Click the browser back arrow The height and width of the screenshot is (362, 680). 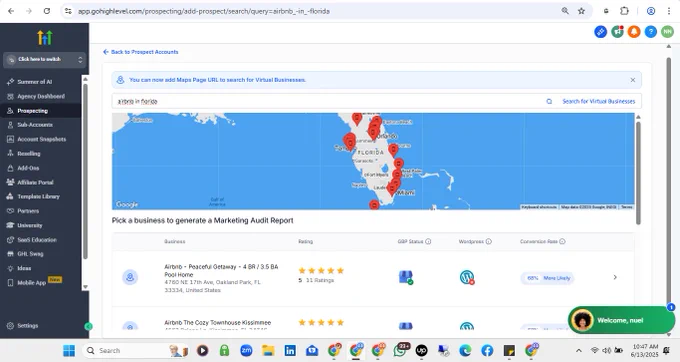(x=11, y=11)
